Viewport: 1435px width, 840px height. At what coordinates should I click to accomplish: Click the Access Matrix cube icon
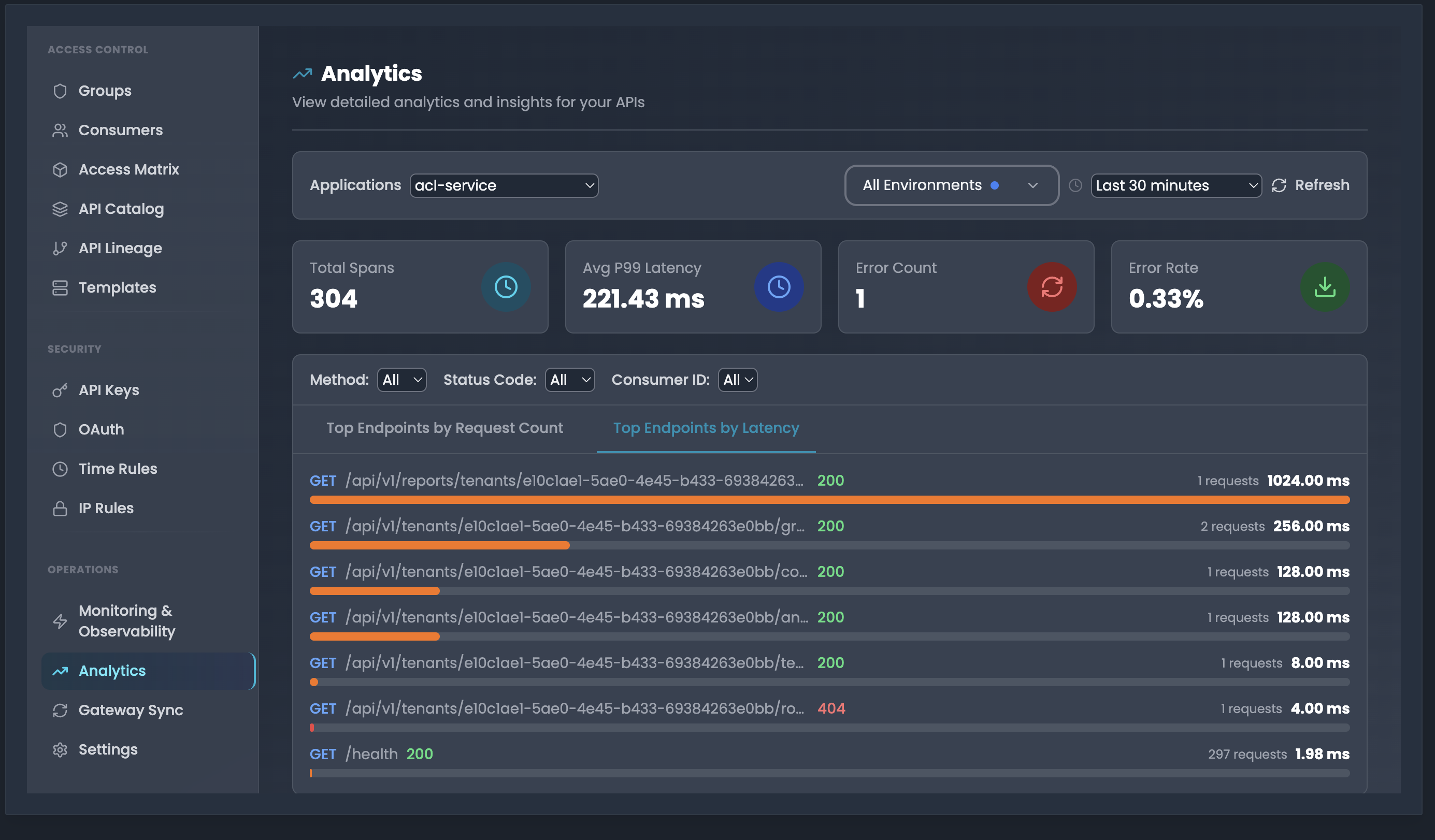pyautogui.click(x=60, y=169)
